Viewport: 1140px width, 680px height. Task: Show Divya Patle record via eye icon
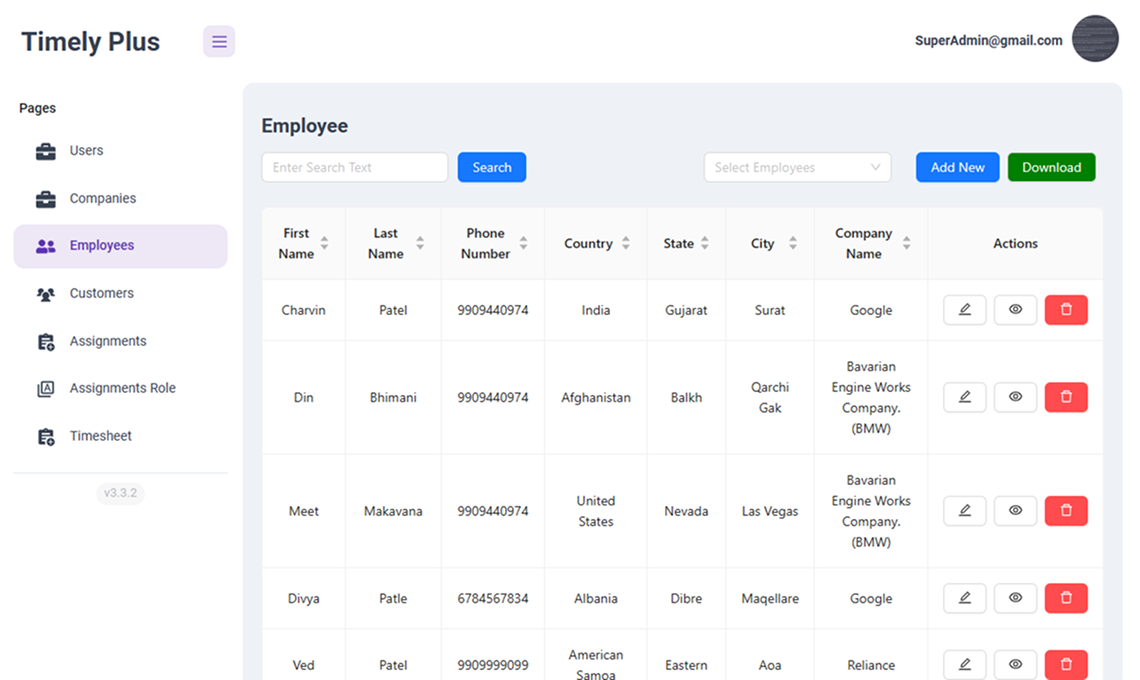(x=1015, y=598)
